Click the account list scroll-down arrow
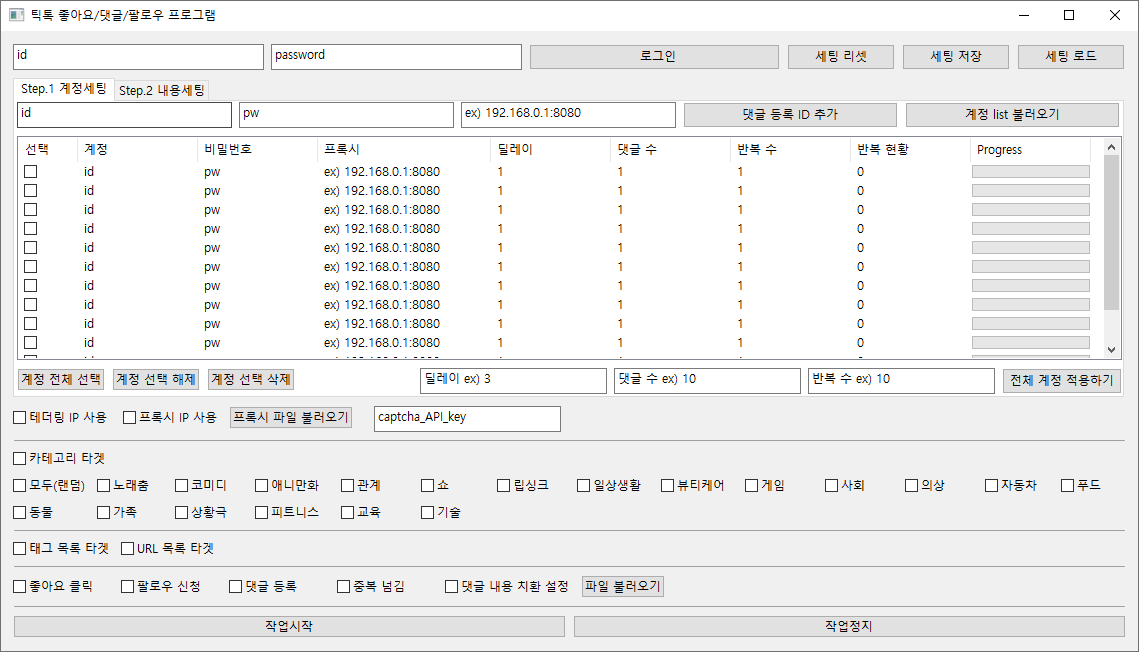 [x=1111, y=350]
